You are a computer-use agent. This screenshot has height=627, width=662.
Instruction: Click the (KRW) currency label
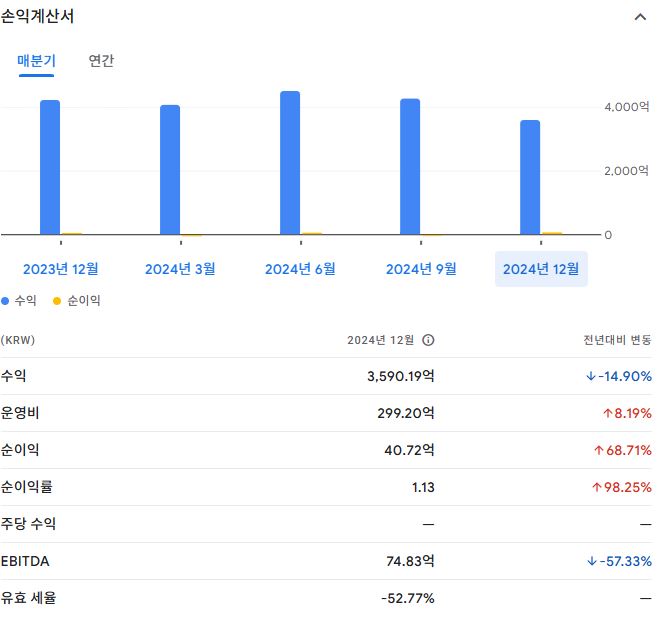click(x=18, y=340)
